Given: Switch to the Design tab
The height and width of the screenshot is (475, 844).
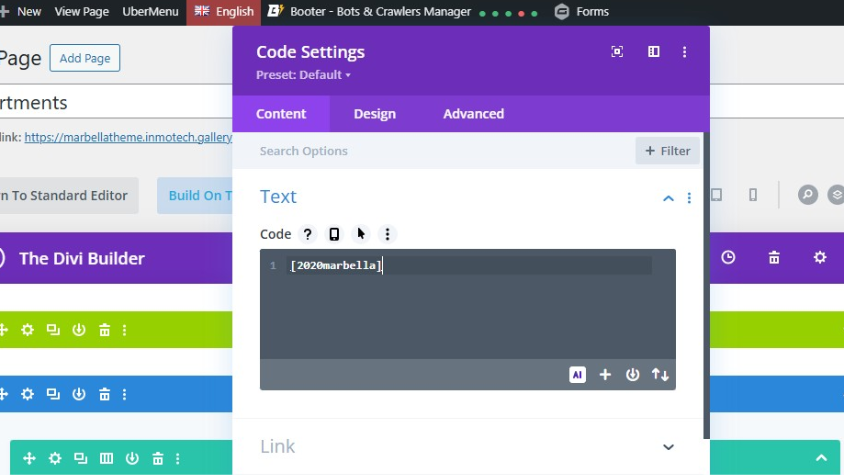Looking at the screenshot, I should [x=374, y=114].
